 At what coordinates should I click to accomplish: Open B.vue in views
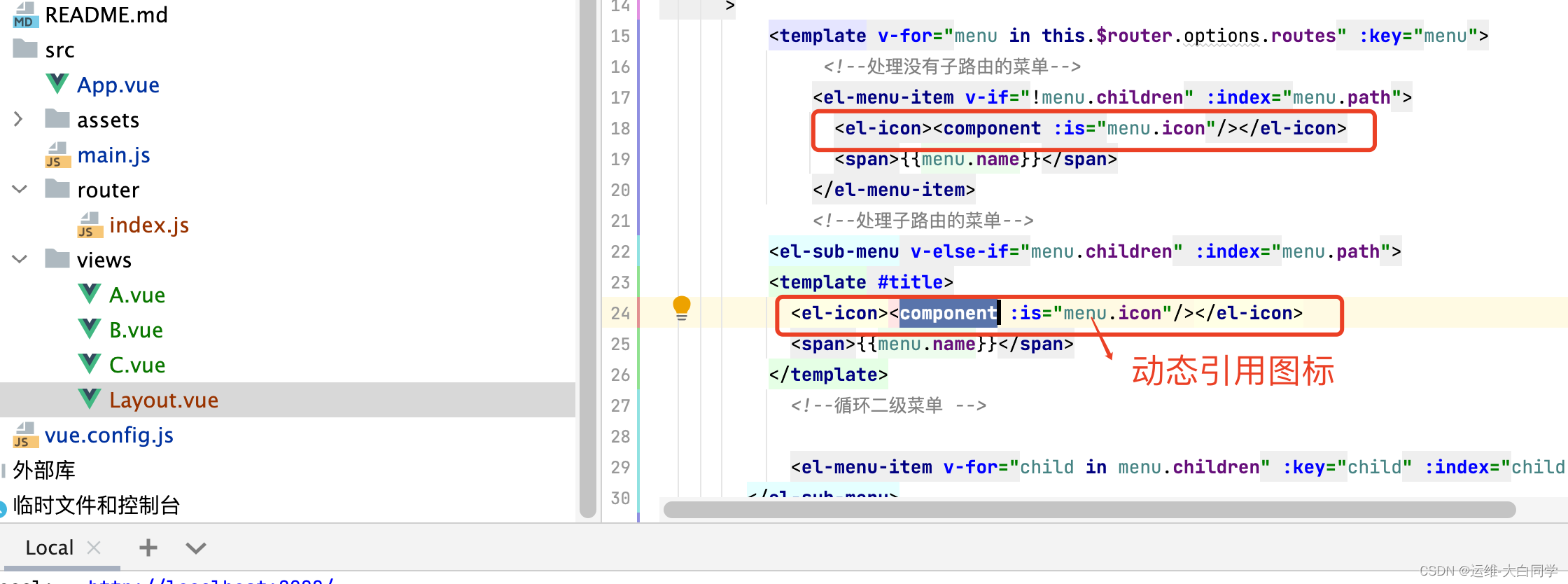pyautogui.click(x=136, y=330)
